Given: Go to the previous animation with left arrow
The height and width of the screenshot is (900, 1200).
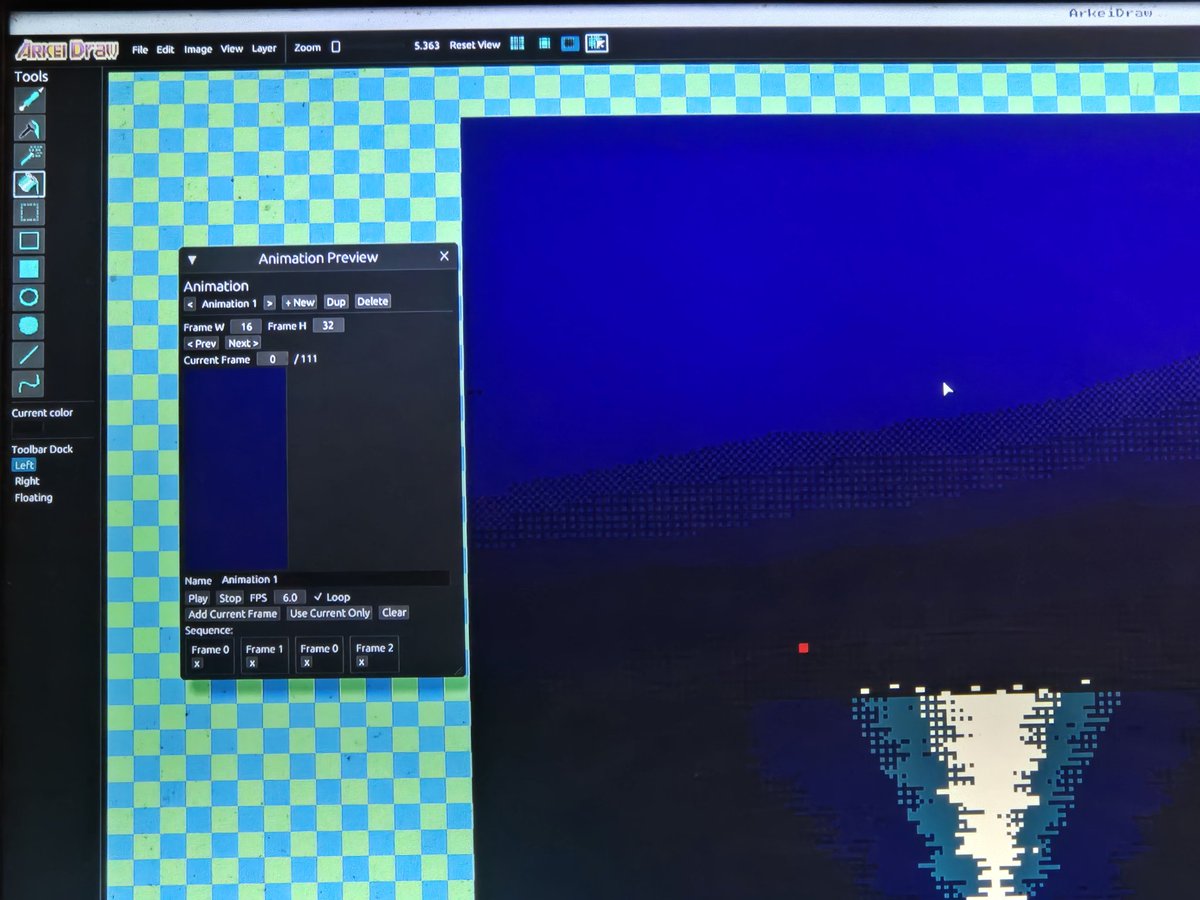Looking at the screenshot, I should (190, 303).
